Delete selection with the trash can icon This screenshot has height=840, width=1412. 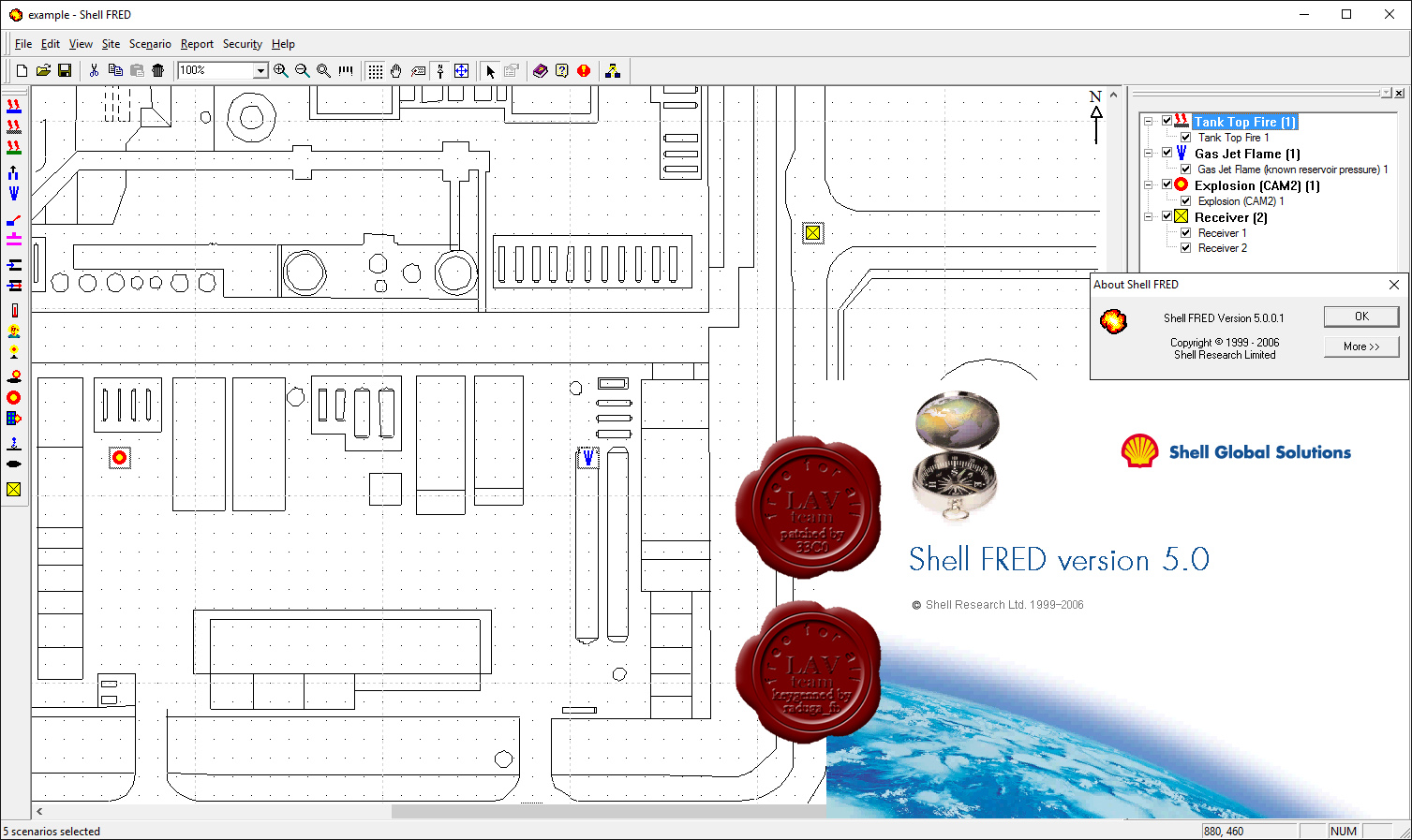click(158, 71)
